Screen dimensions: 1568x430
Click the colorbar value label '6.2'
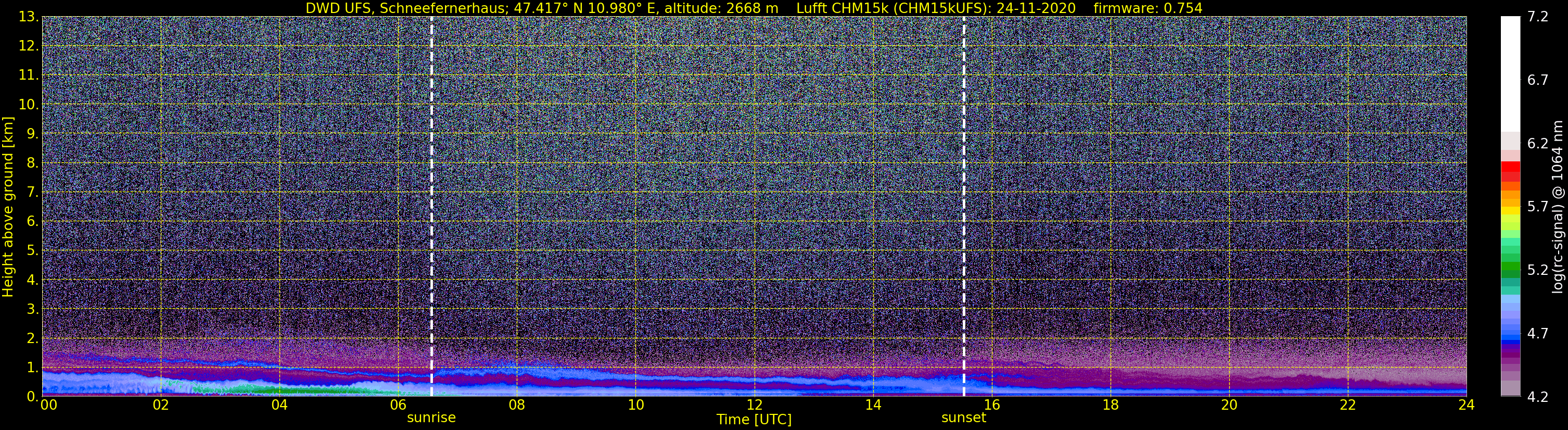(x=1538, y=144)
